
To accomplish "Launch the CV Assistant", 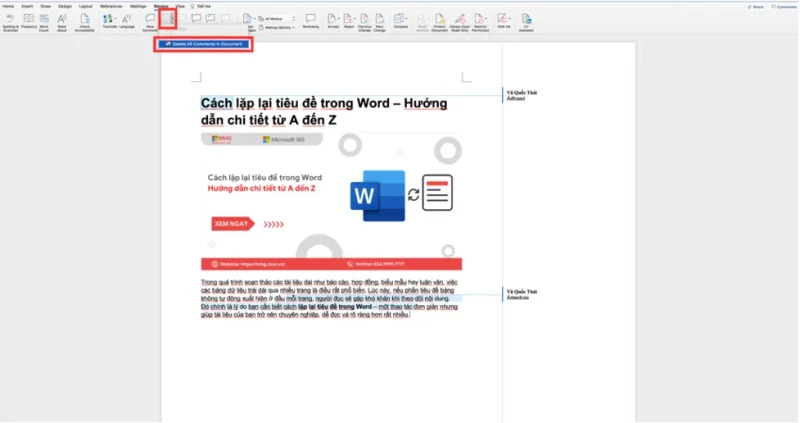I will (x=526, y=22).
